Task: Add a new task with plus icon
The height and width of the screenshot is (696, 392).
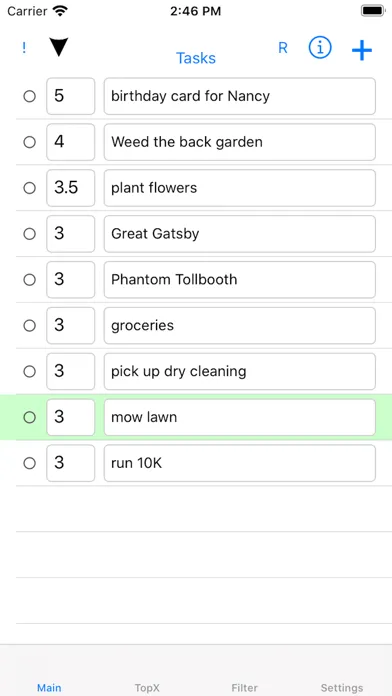Action: pos(362,50)
